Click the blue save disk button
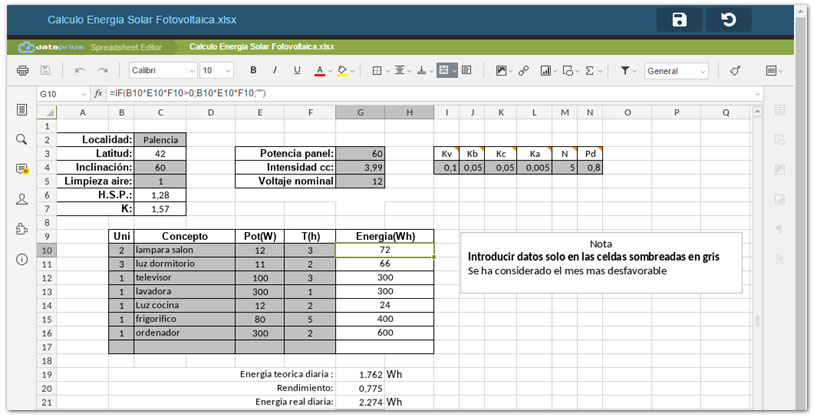Image resolution: width=814 pixels, height=419 pixels. 679,20
